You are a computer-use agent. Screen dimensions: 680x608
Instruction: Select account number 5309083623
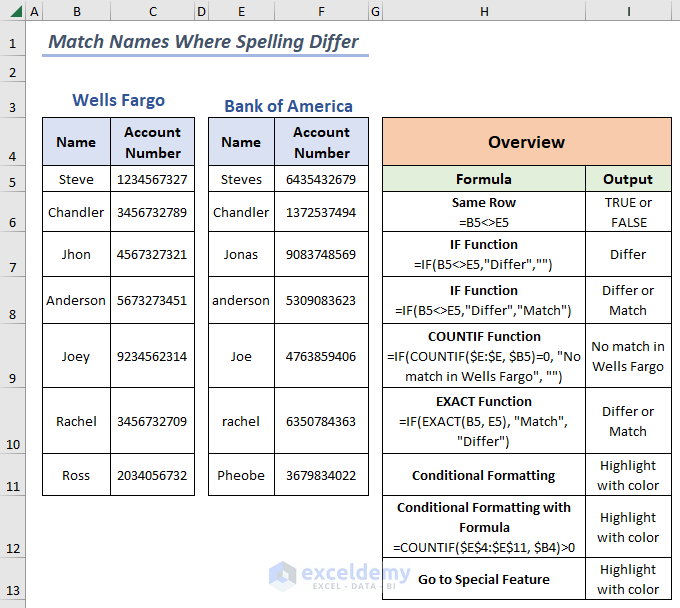point(321,300)
